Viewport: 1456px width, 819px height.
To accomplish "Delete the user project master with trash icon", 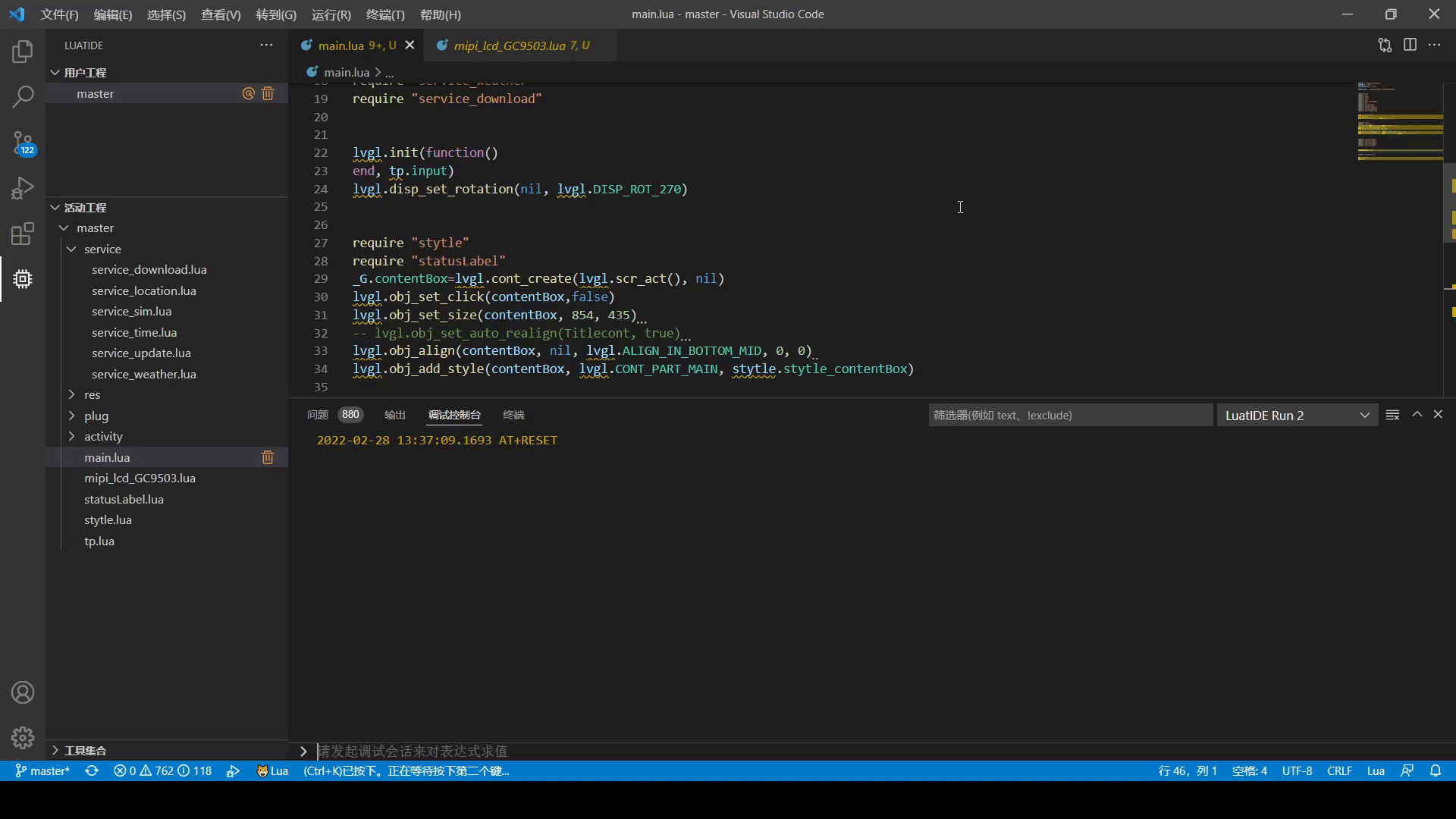I will point(268,93).
